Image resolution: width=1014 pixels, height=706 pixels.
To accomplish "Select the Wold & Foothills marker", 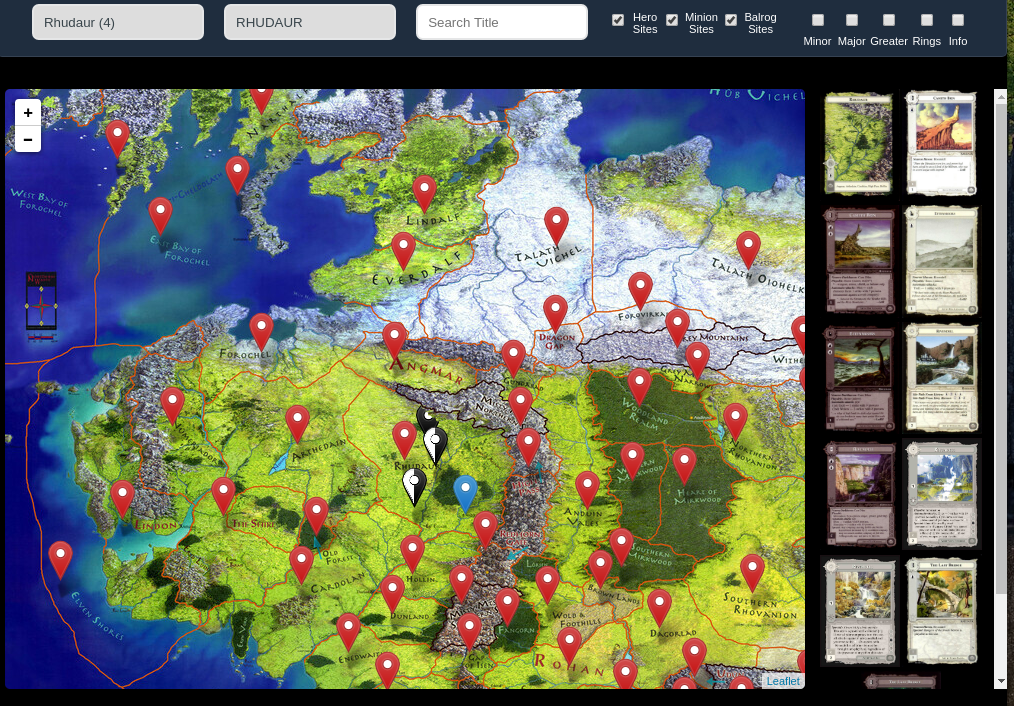I will click(x=547, y=584).
